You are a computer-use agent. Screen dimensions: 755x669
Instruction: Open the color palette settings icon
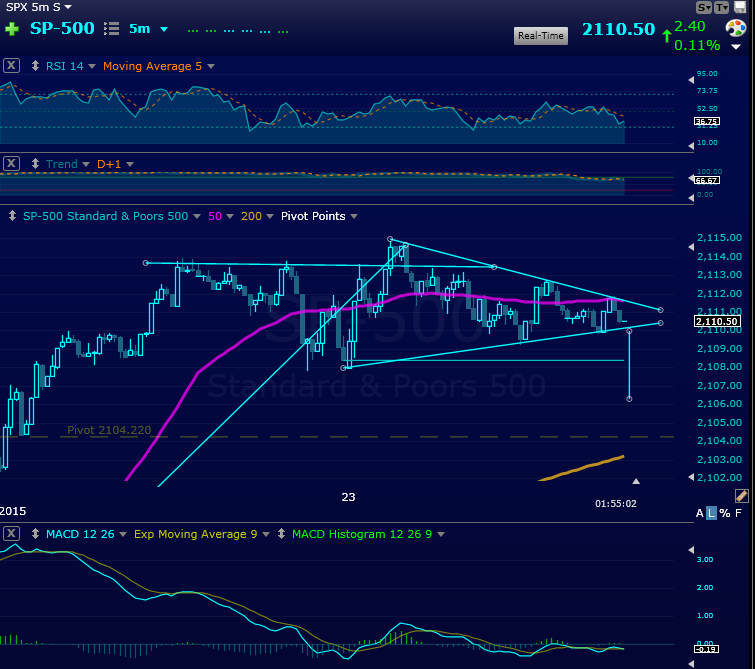click(736, 28)
